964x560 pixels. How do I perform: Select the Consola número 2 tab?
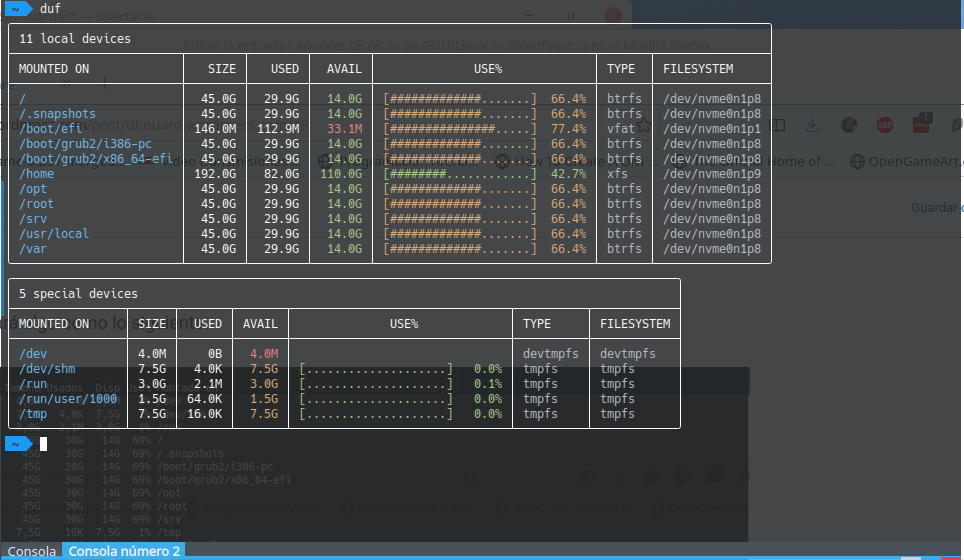[124, 551]
